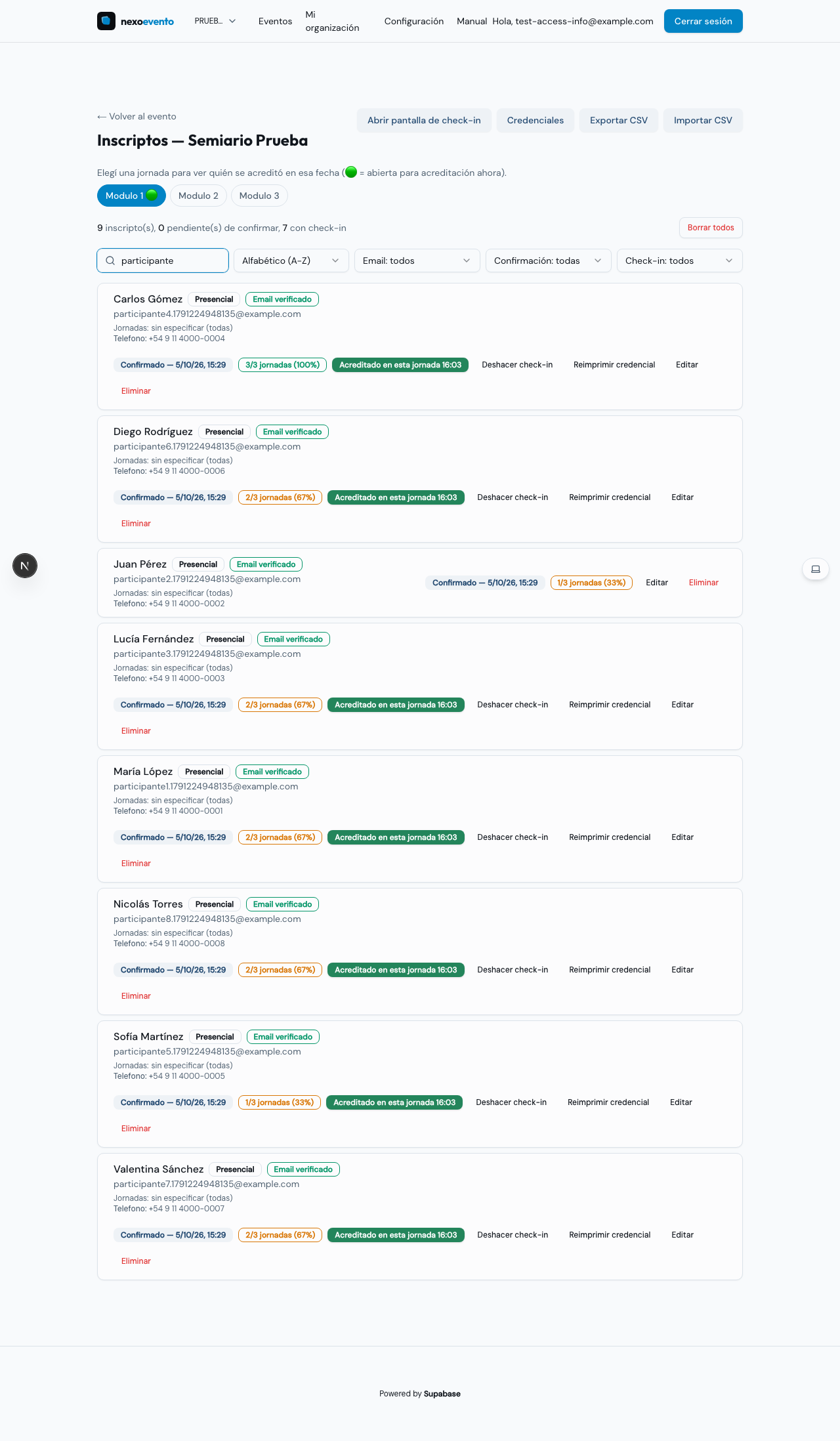Go to Mi organización in navigation
The width and height of the screenshot is (840, 1441).
point(332,21)
